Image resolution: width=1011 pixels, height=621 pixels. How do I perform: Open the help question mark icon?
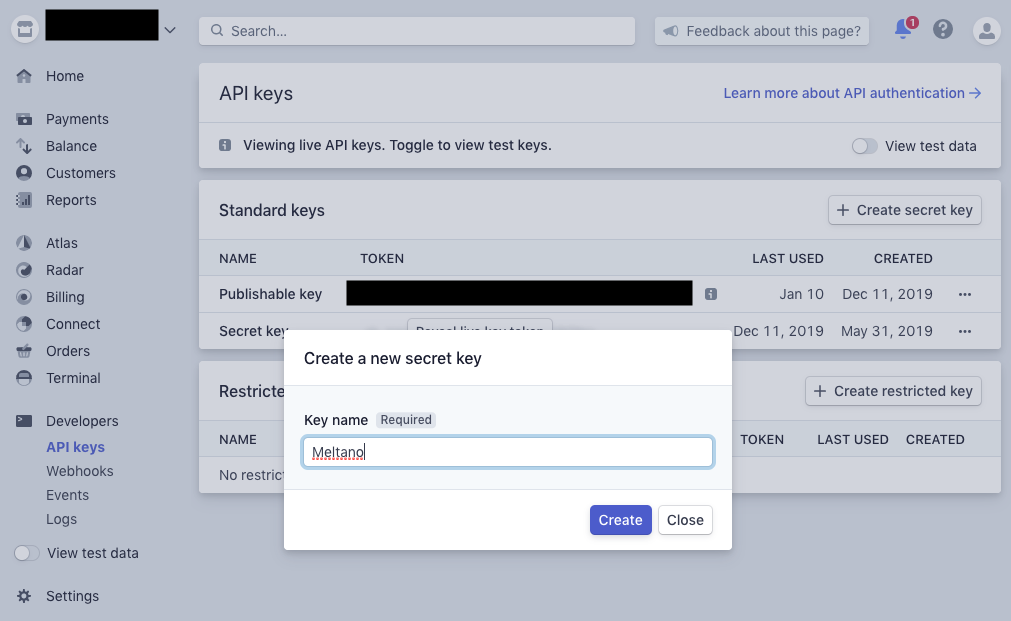click(x=942, y=29)
